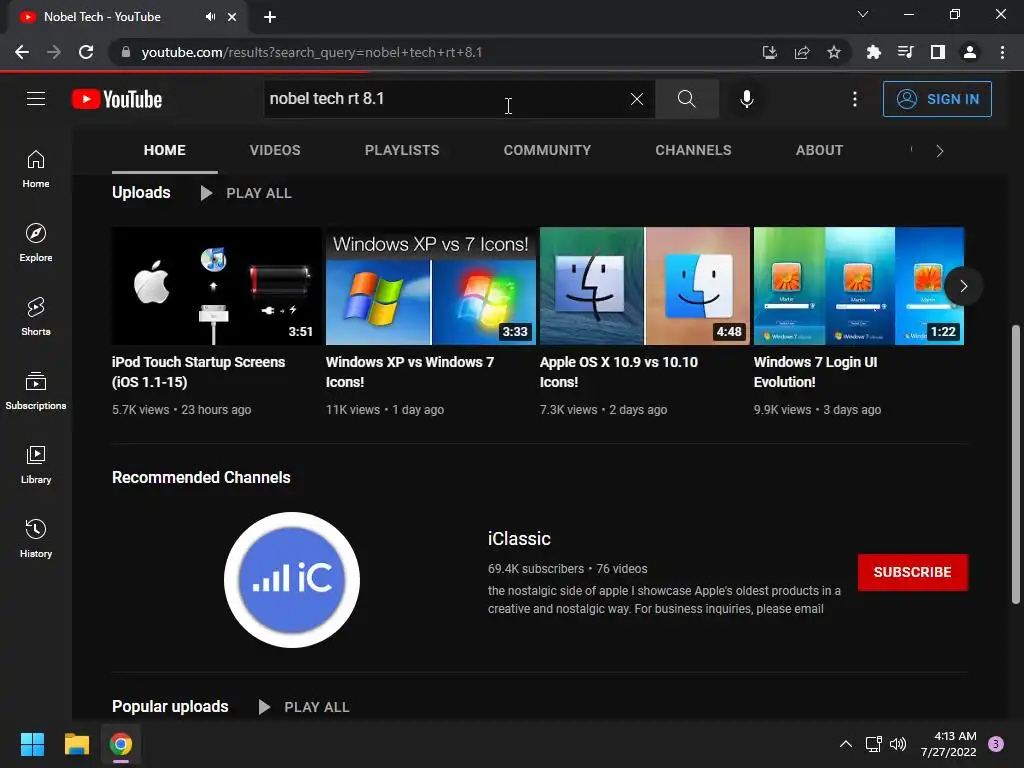Screen dimensions: 1024x768
Task: Switch to the PLAYLISTS tab
Action: click(402, 150)
